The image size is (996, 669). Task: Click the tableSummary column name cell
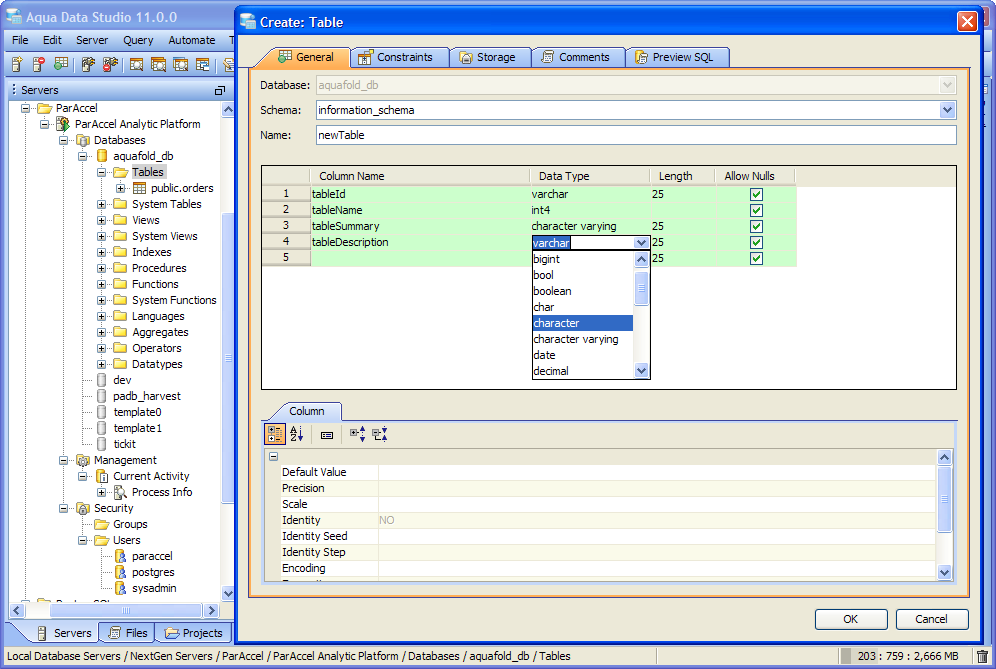point(420,226)
